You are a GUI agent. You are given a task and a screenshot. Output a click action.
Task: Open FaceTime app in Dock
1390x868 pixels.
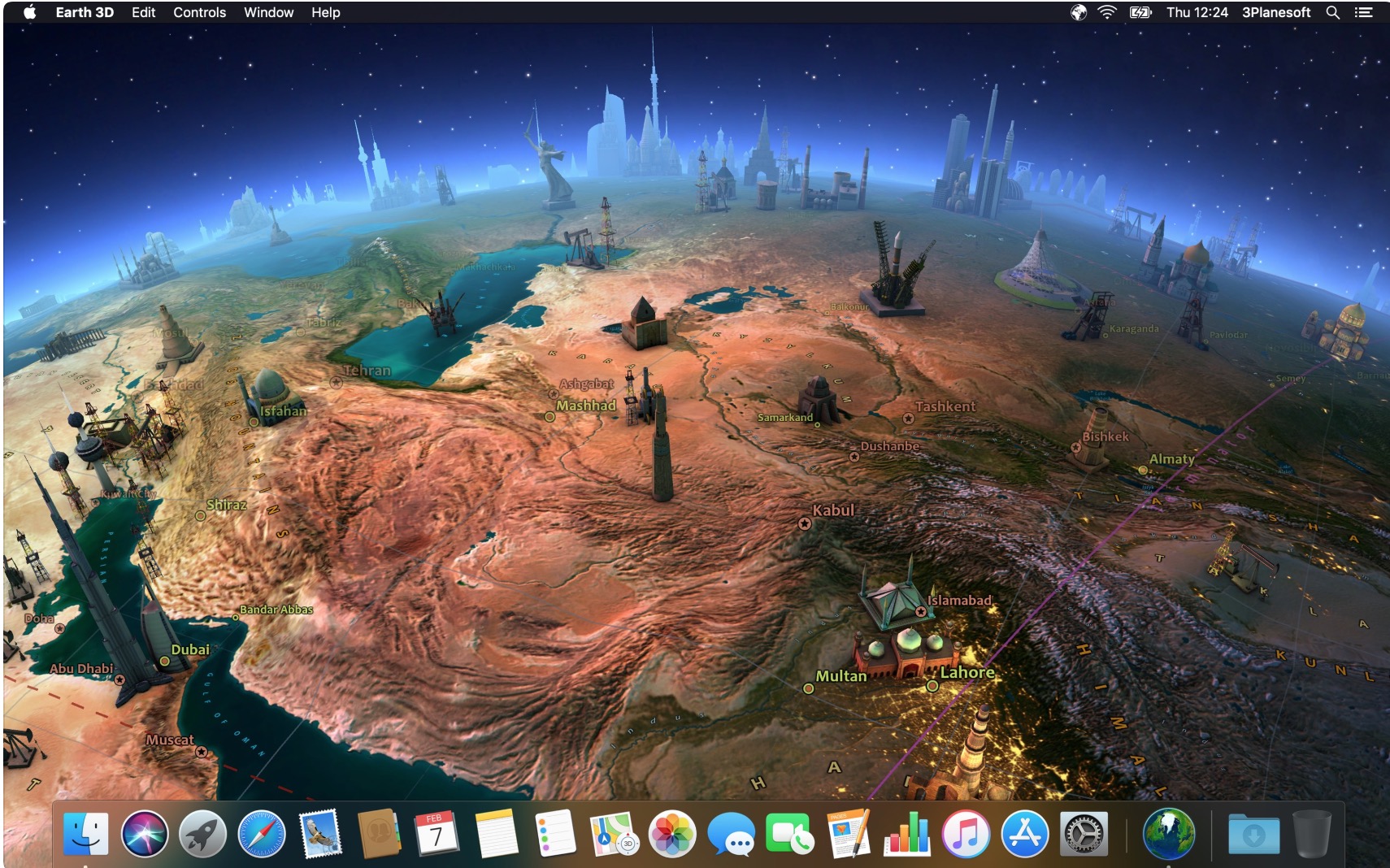[789, 833]
